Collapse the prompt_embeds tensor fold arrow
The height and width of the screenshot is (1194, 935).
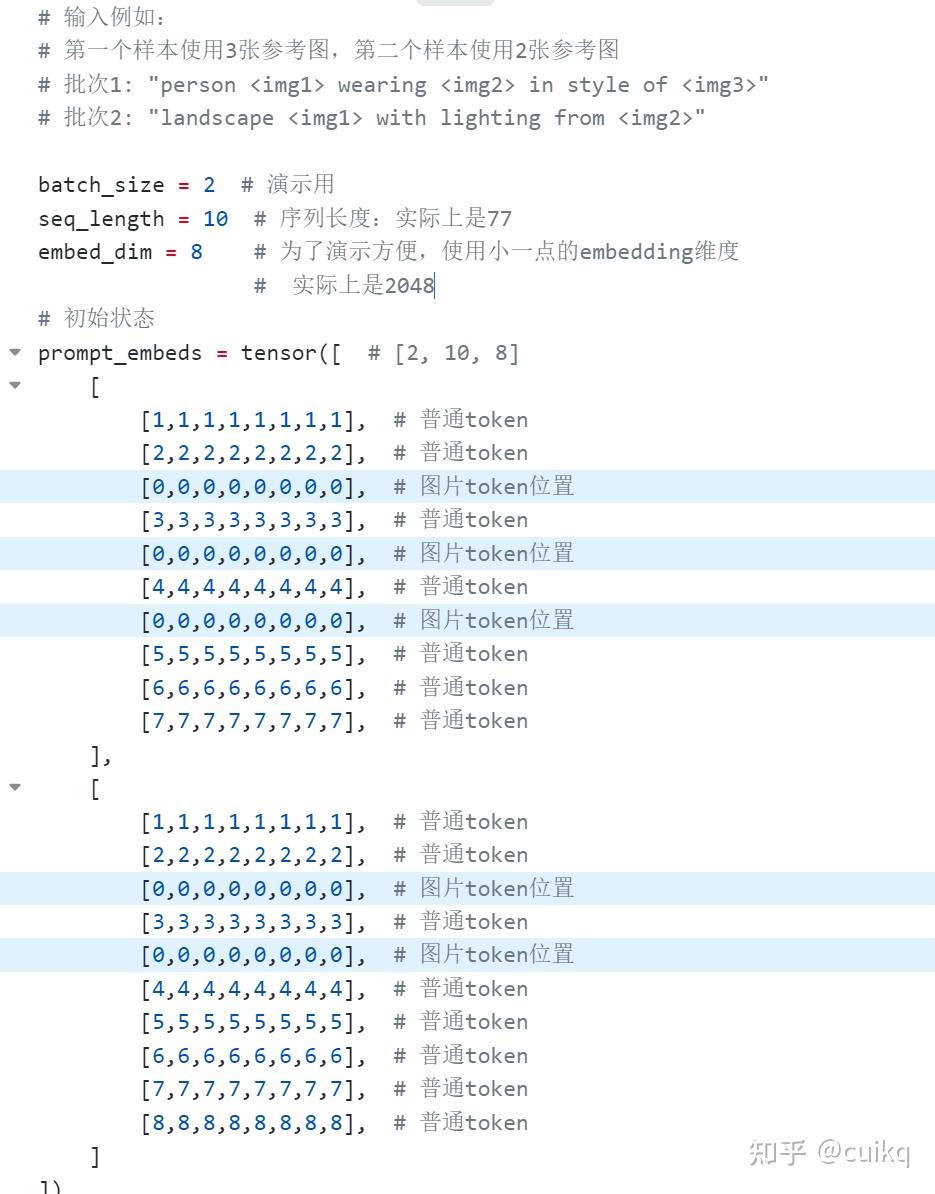pyautogui.click(x=14, y=352)
